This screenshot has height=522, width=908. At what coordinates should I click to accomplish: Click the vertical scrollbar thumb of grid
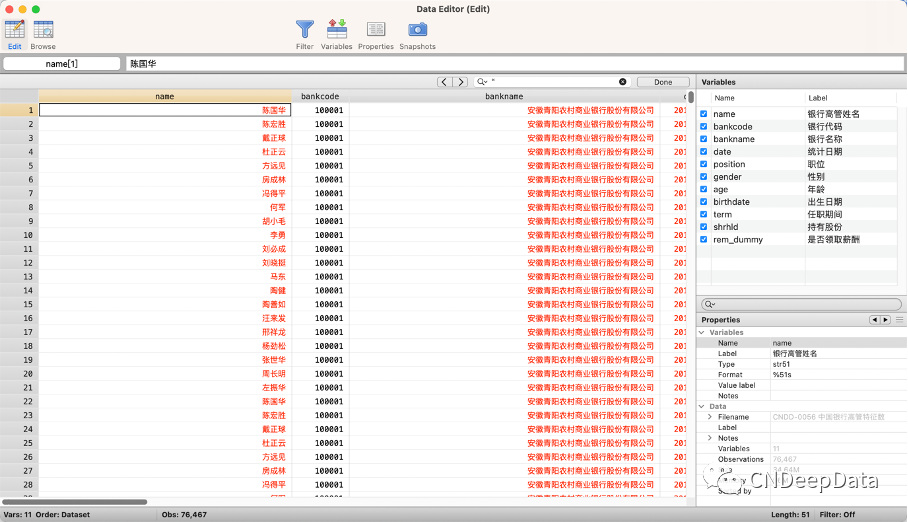pyautogui.click(x=691, y=97)
